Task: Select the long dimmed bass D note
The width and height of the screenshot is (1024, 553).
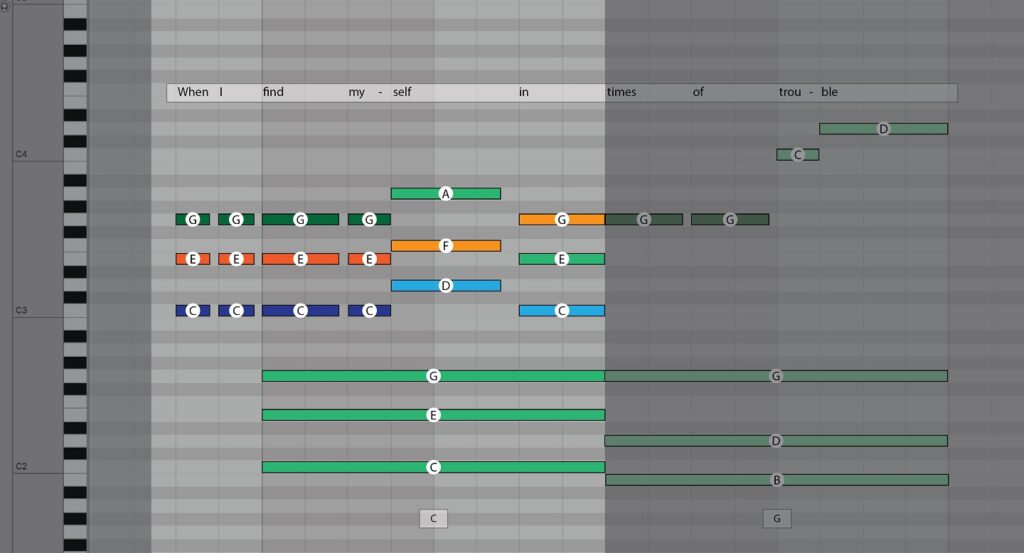Action: coord(776,441)
